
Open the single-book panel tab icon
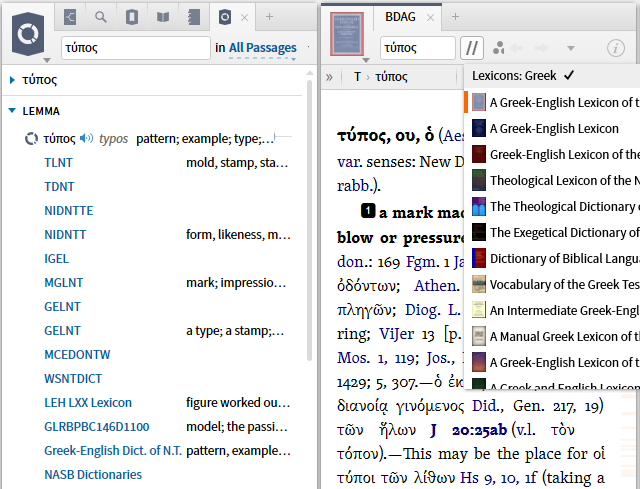132,17
